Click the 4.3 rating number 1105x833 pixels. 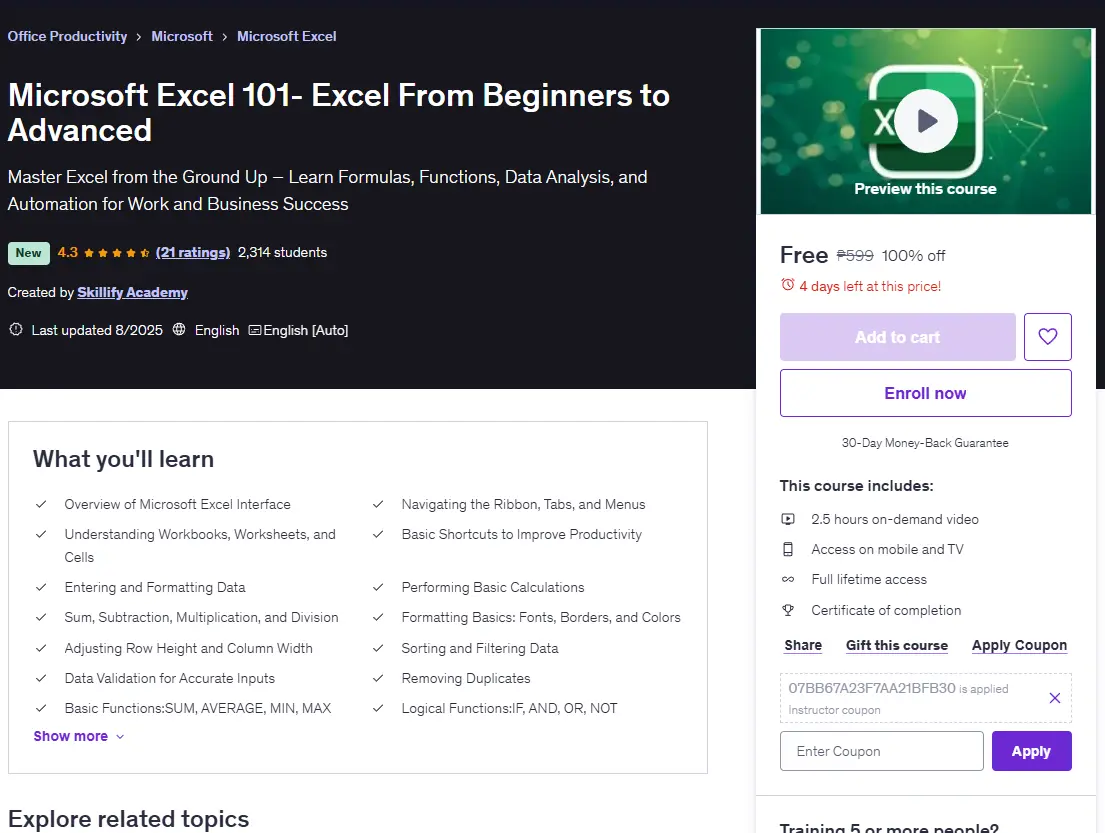68,252
